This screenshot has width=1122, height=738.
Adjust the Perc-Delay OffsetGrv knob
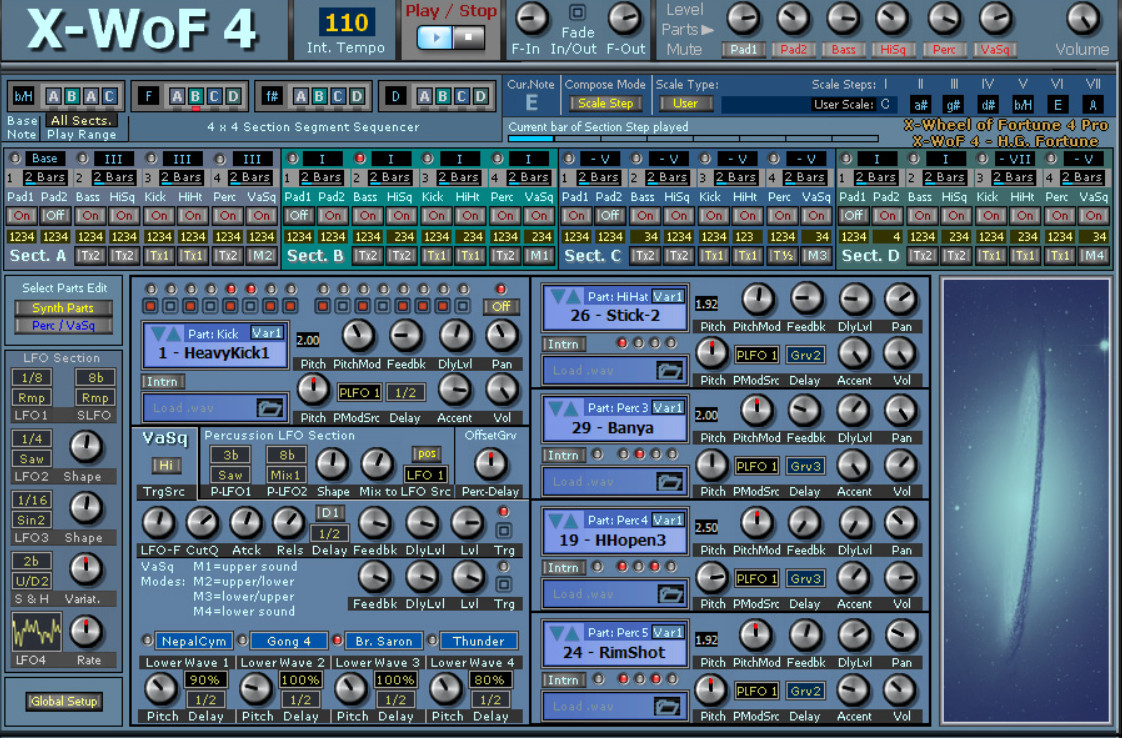tap(490, 464)
